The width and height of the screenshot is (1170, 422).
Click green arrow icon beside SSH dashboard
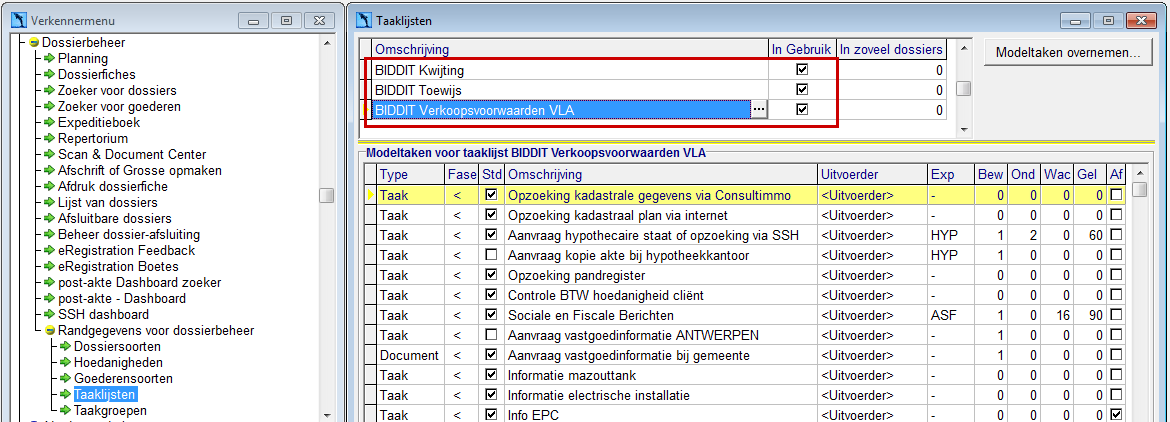(49, 315)
